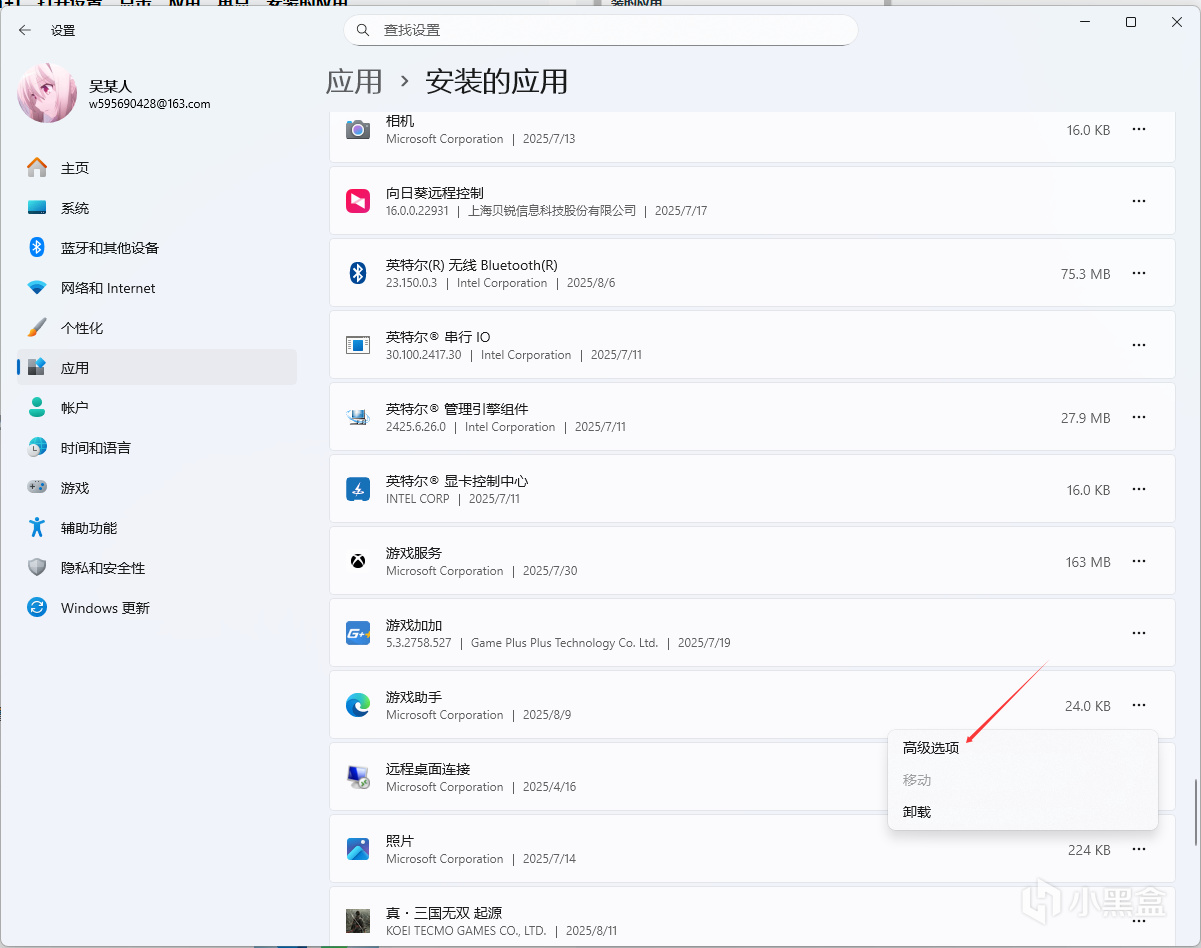1201x948 pixels.
Task: Click the 远程桌面连接 app icon
Action: [358, 777]
